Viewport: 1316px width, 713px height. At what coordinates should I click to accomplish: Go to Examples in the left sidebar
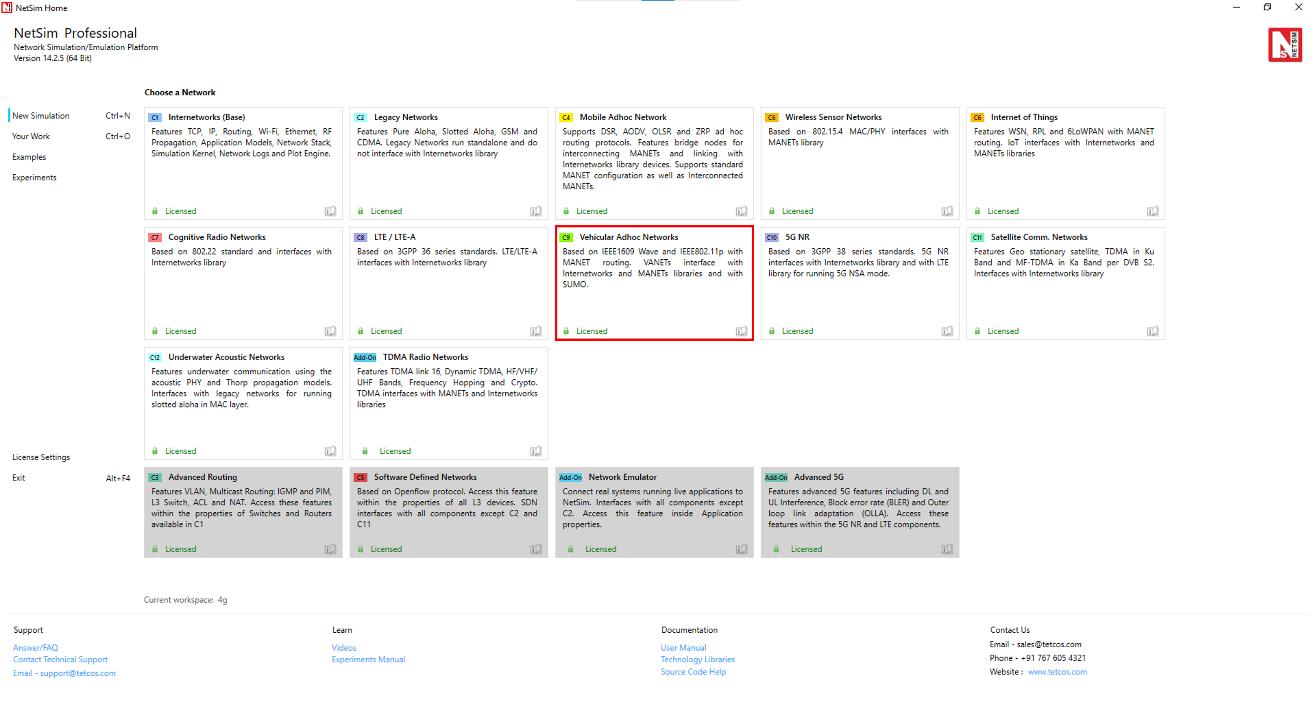(x=29, y=157)
